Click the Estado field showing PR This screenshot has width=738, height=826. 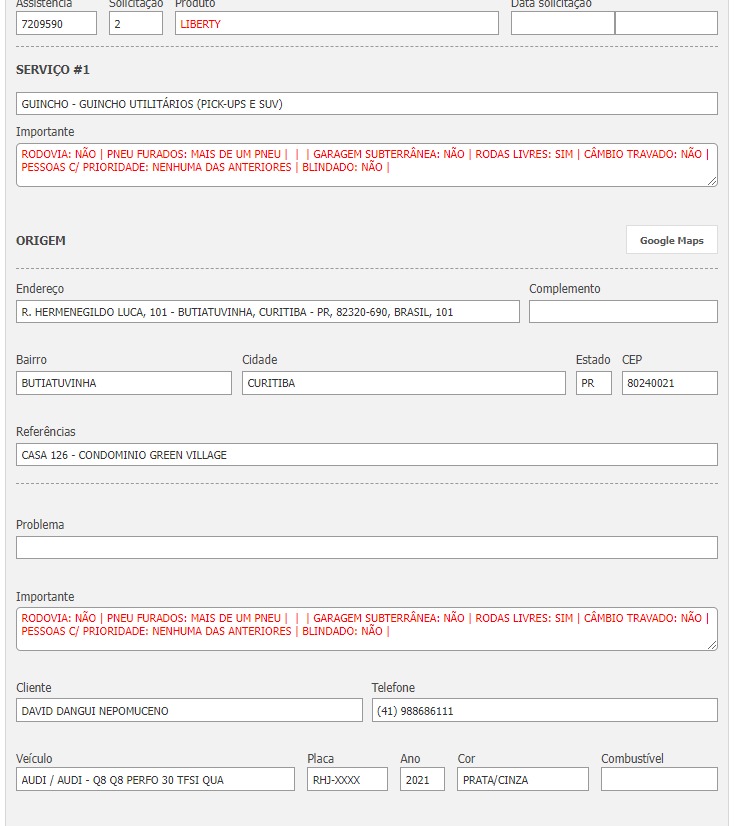594,383
